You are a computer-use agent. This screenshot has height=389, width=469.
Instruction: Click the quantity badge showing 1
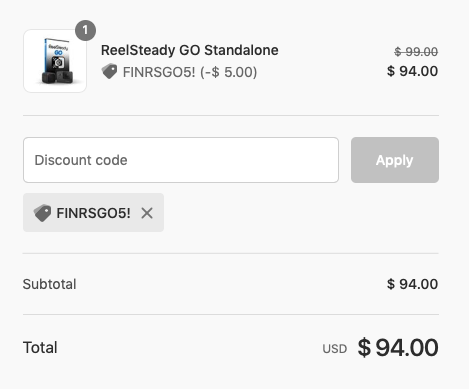(x=85, y=30)
